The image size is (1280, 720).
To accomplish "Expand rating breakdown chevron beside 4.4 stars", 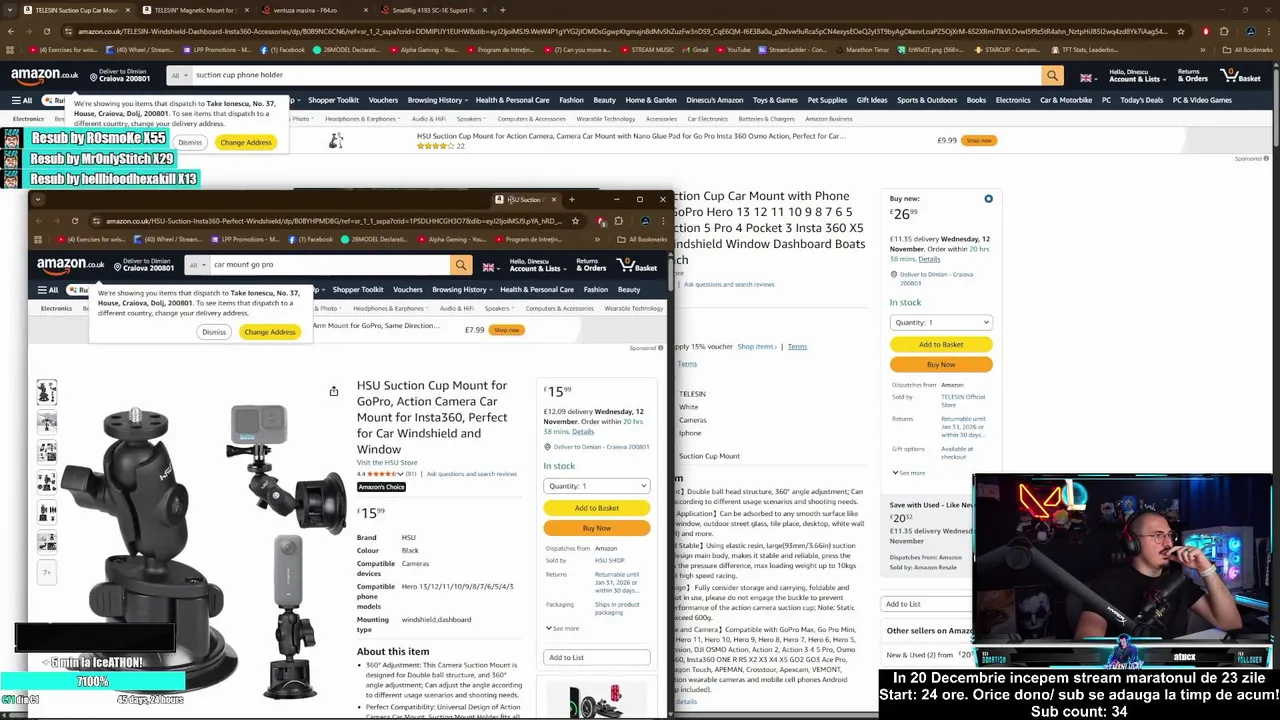I will [401, 474].
